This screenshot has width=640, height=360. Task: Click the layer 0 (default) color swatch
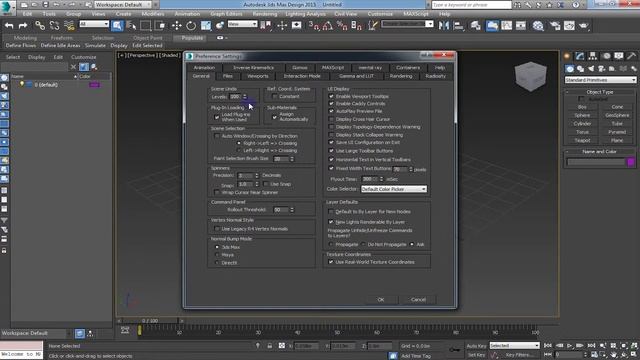[94, 85]
